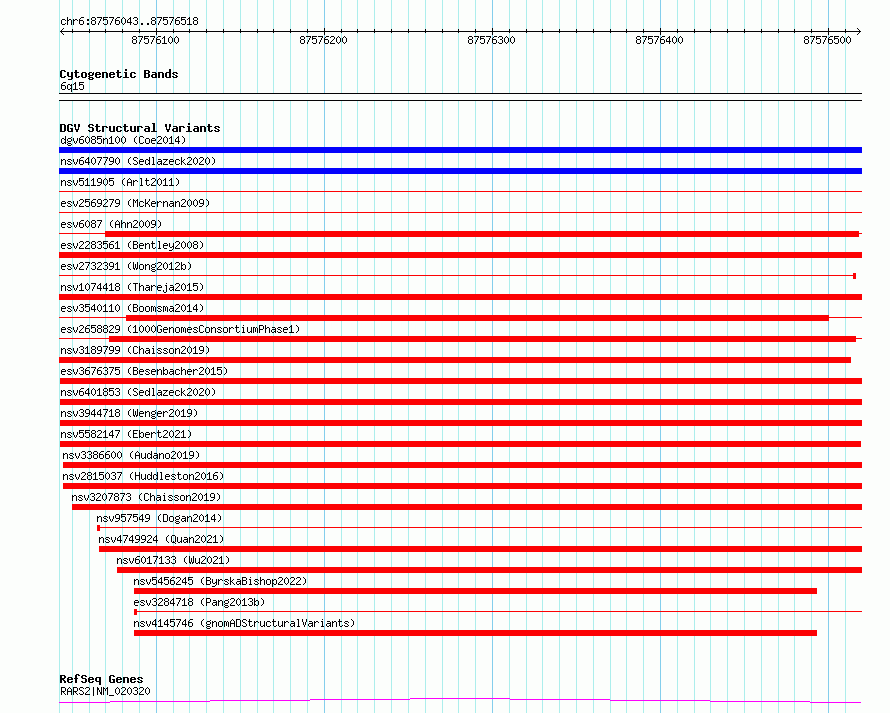Click the red bar under esv2283561 (Bentley2008)
Image resolution: width=890 pixels, height=713 pixels.
(x=460, y=255)
